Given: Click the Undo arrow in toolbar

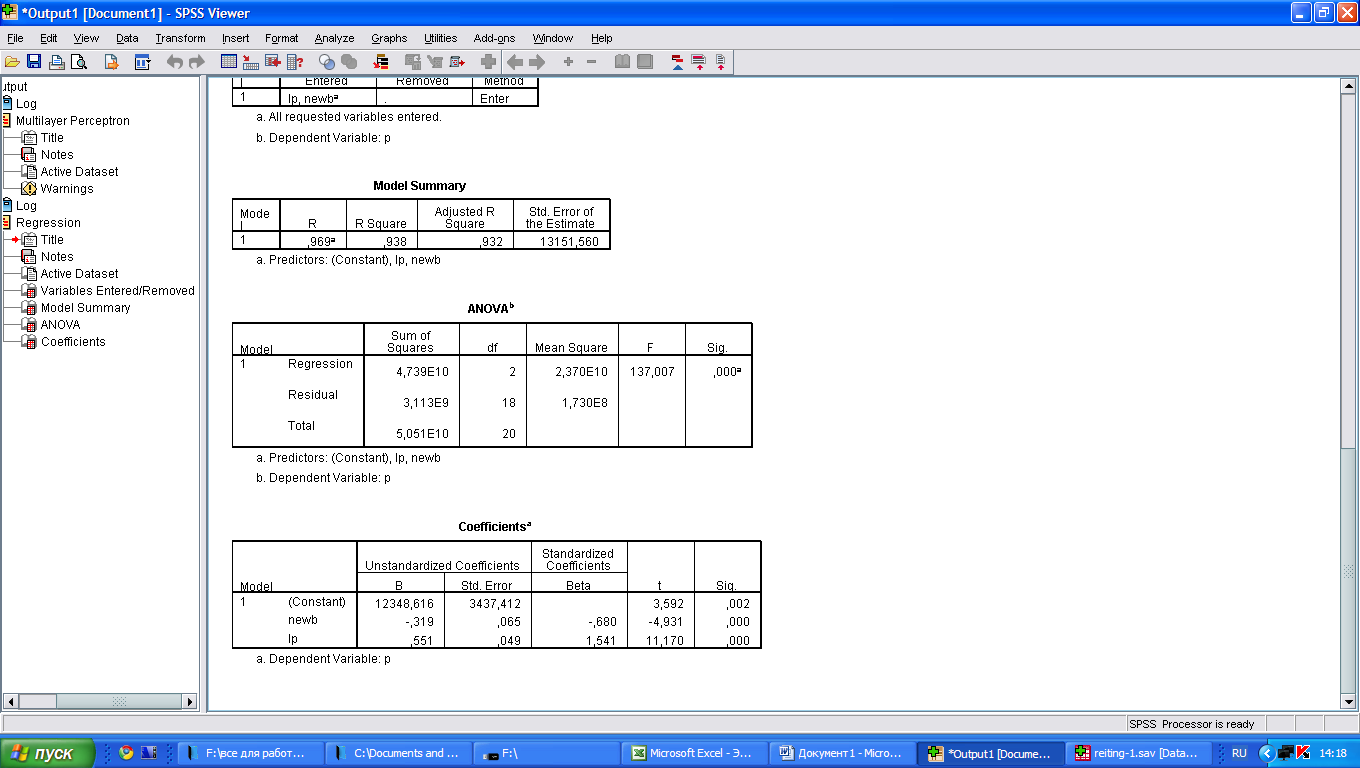Looking at the screenshot, I should (175, 62).
